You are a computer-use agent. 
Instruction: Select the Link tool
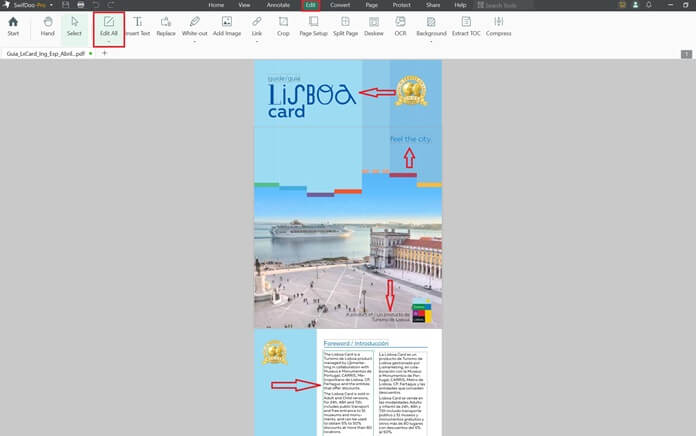coord(257,26)
